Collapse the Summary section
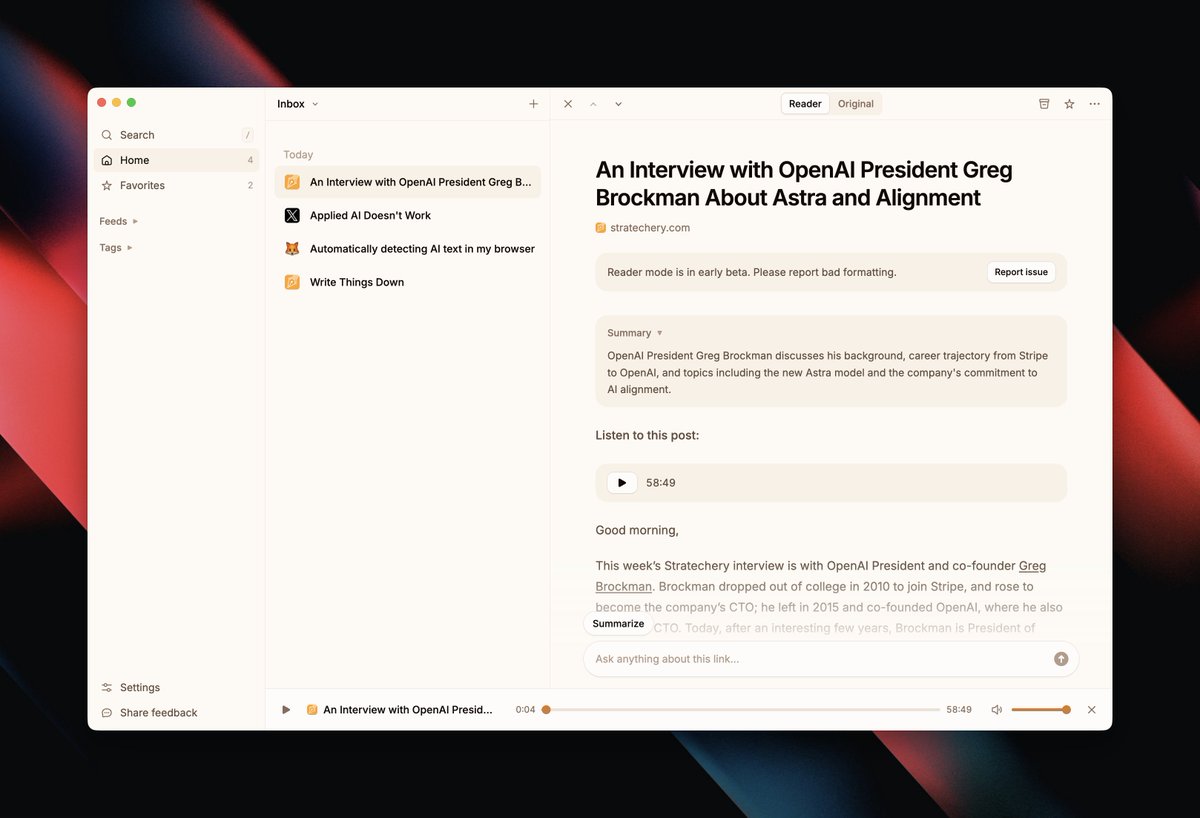The image size is (1200, 818). point(635,333)
